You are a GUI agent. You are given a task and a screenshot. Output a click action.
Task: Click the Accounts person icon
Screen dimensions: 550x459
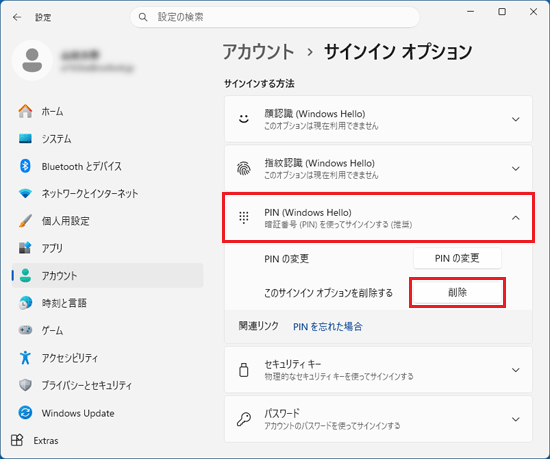25,275
